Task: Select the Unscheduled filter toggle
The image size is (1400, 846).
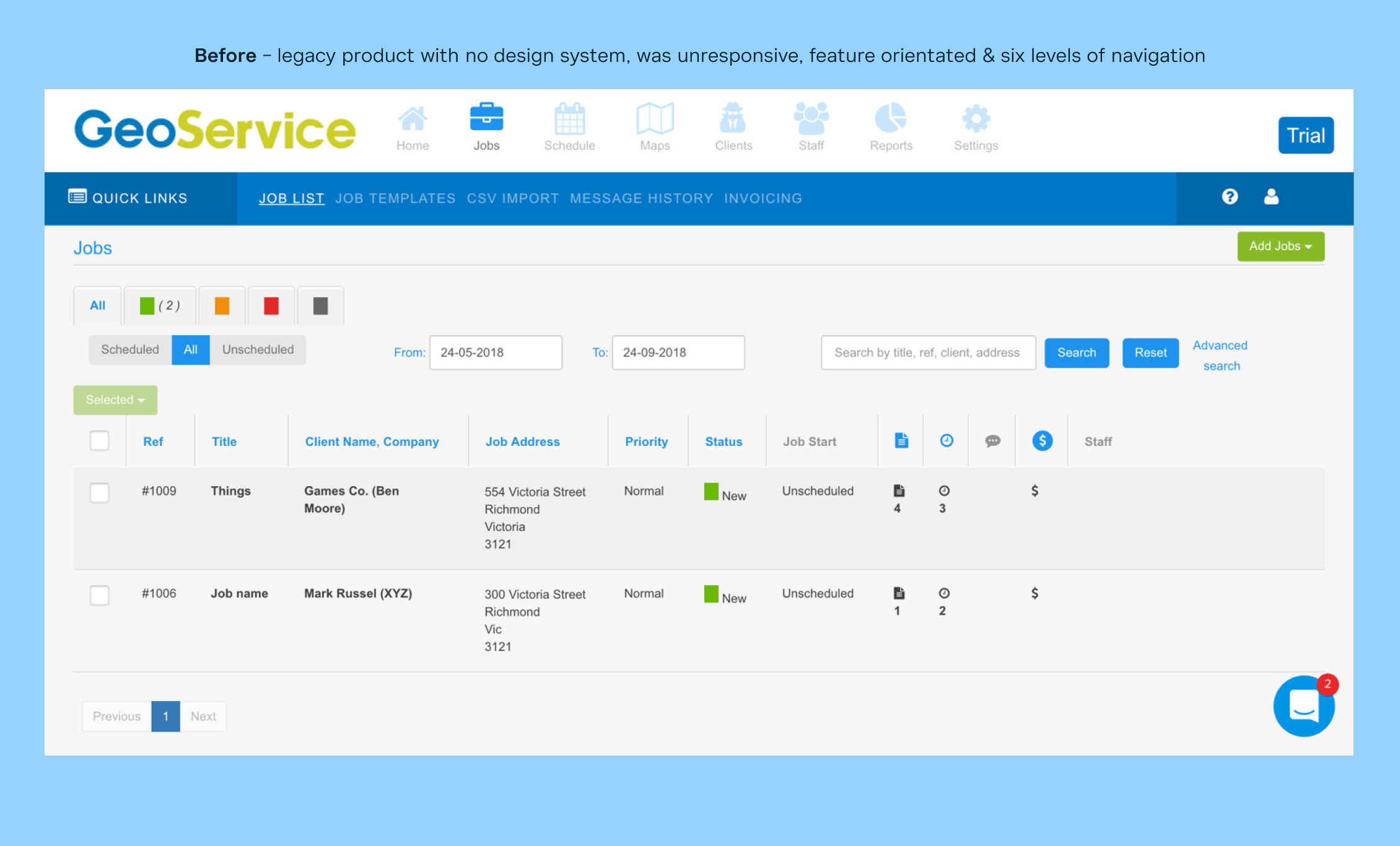Action: [x=258, y=350]
